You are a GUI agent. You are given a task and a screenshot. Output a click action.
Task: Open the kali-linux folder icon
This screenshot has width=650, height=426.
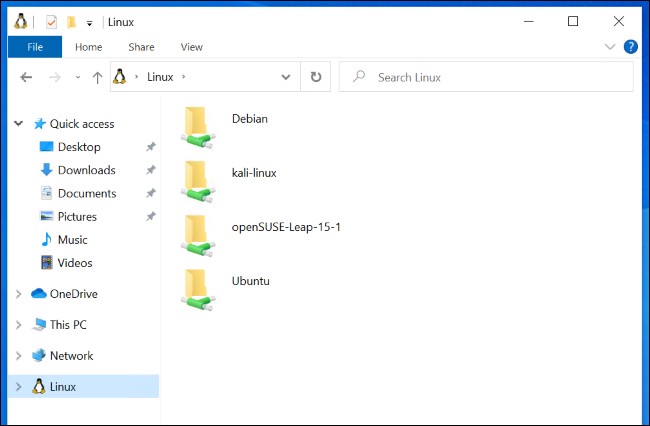[x=199, y=178]
